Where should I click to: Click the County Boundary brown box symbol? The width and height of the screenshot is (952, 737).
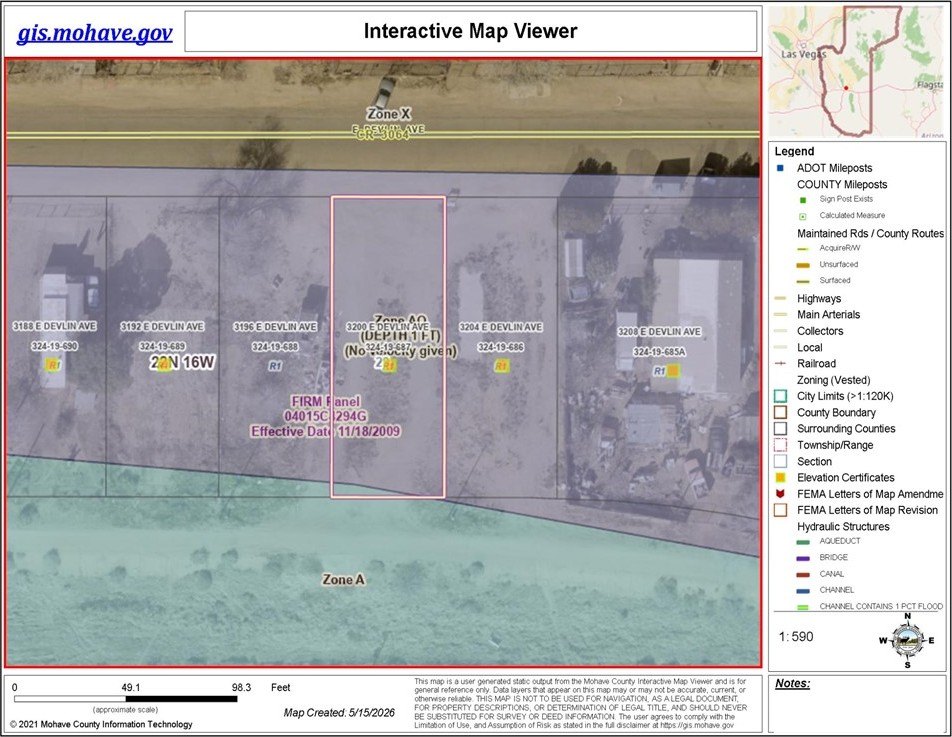point(781,412)
